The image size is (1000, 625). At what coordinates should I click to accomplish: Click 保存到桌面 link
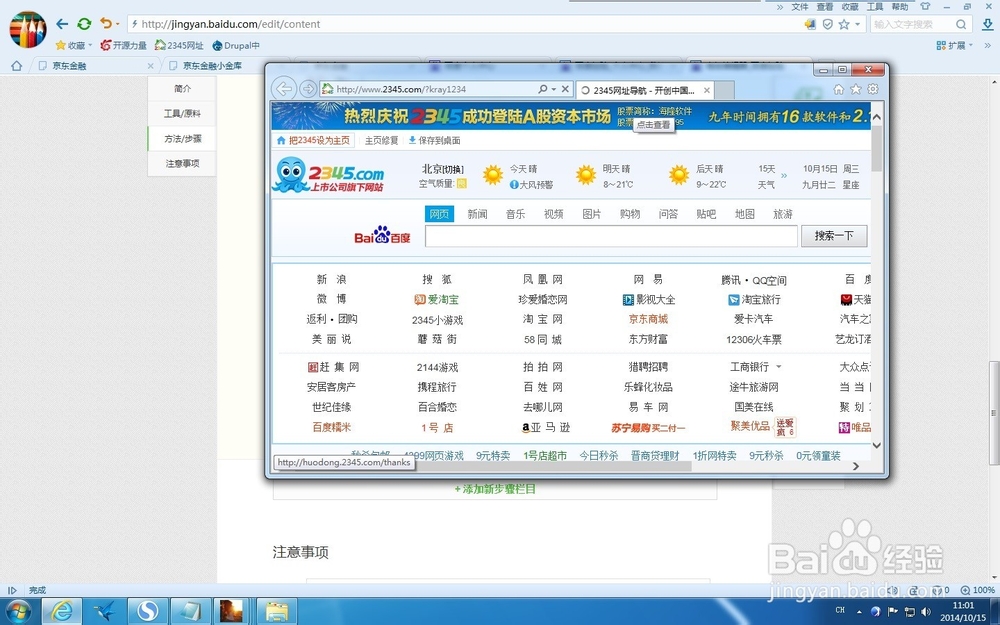tap(434, 140)
